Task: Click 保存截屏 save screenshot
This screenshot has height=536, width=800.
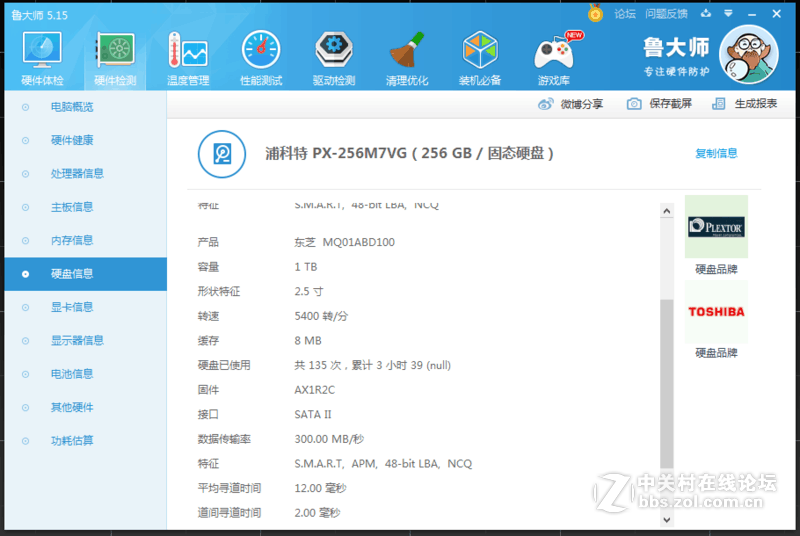Action: tap(659, 104)
